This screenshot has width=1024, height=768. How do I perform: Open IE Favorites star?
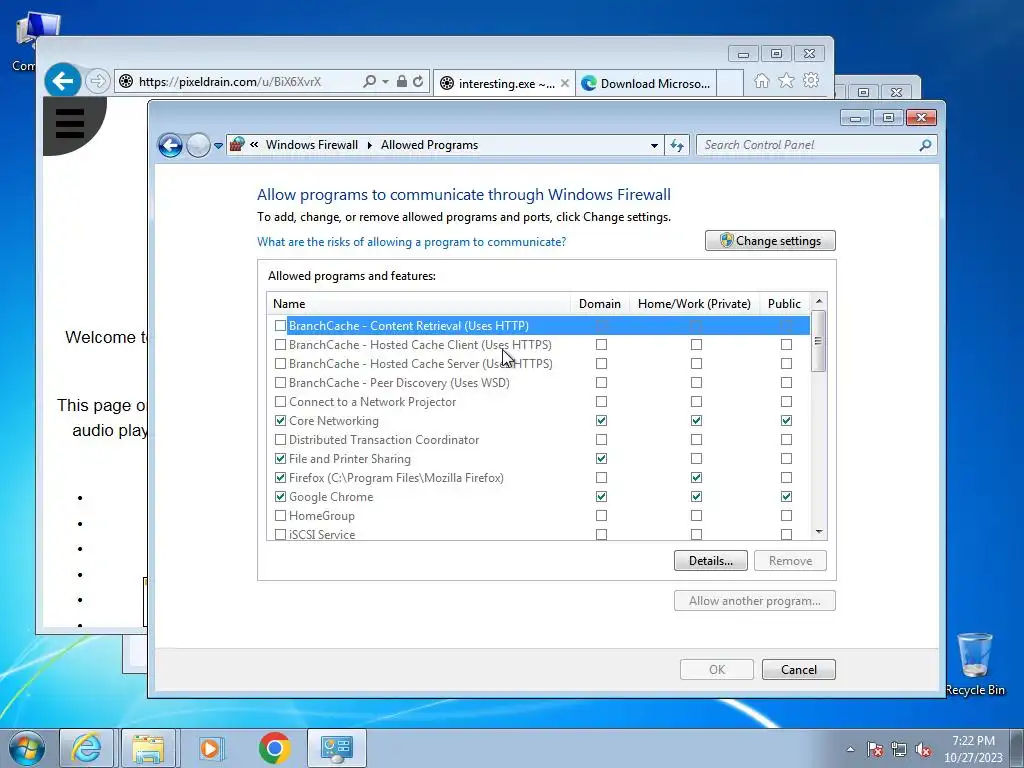[786, 80]
